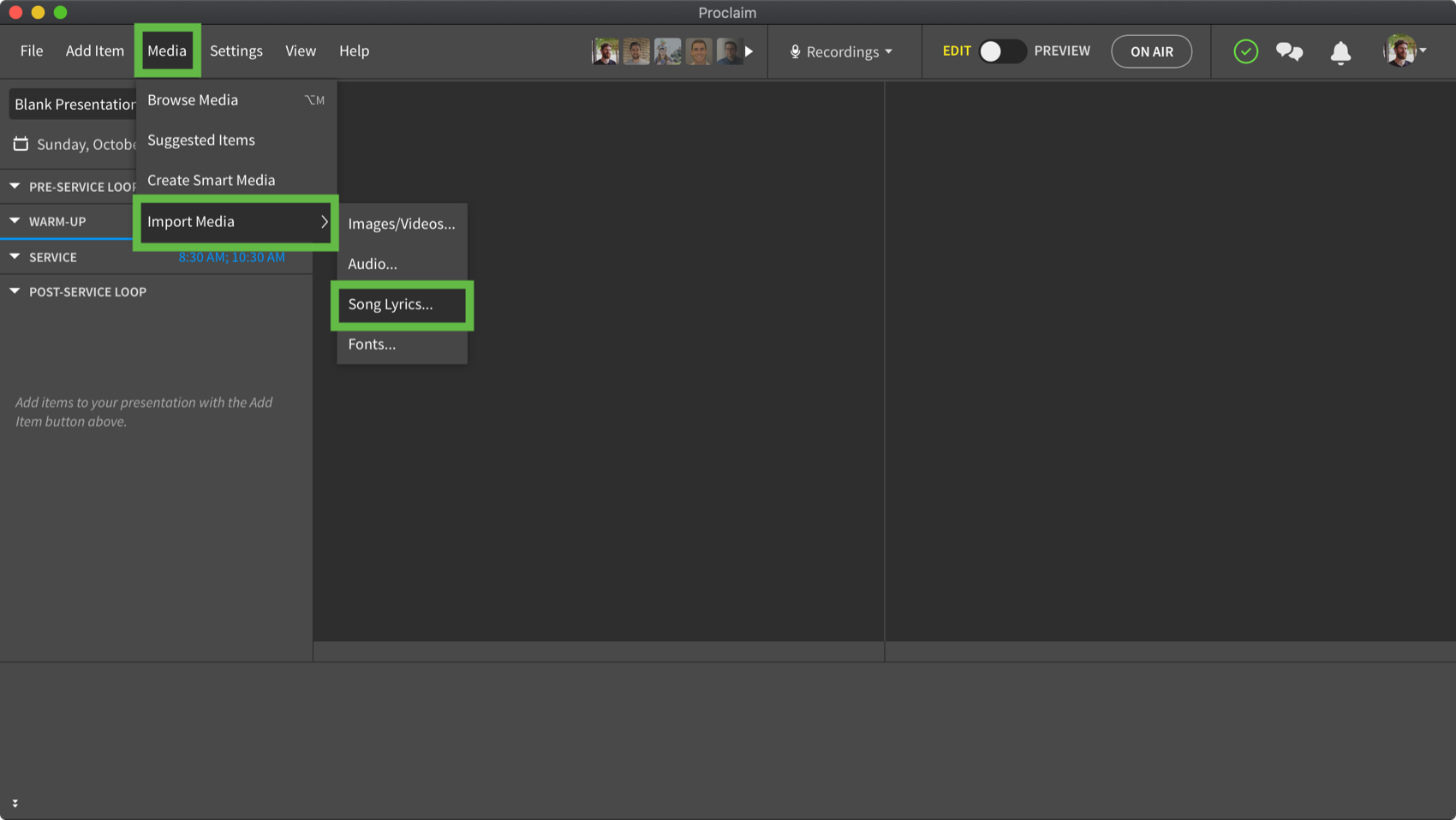The height and width of the screenshot is (820, 1456).
Task: Collapse the WARM-UP section triangle
Action: click(15, 221)
